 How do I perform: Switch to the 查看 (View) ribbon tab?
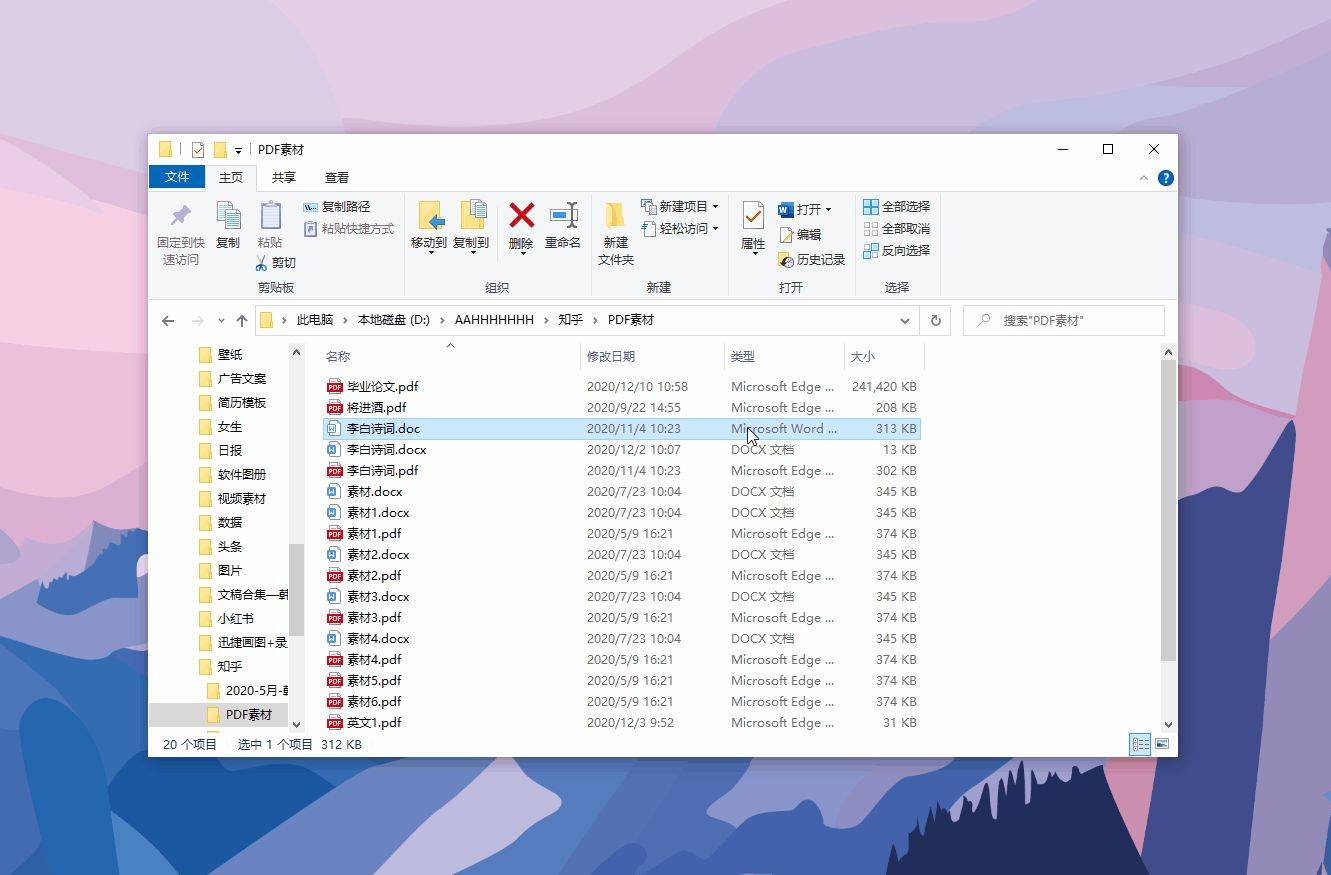(336, 177)
